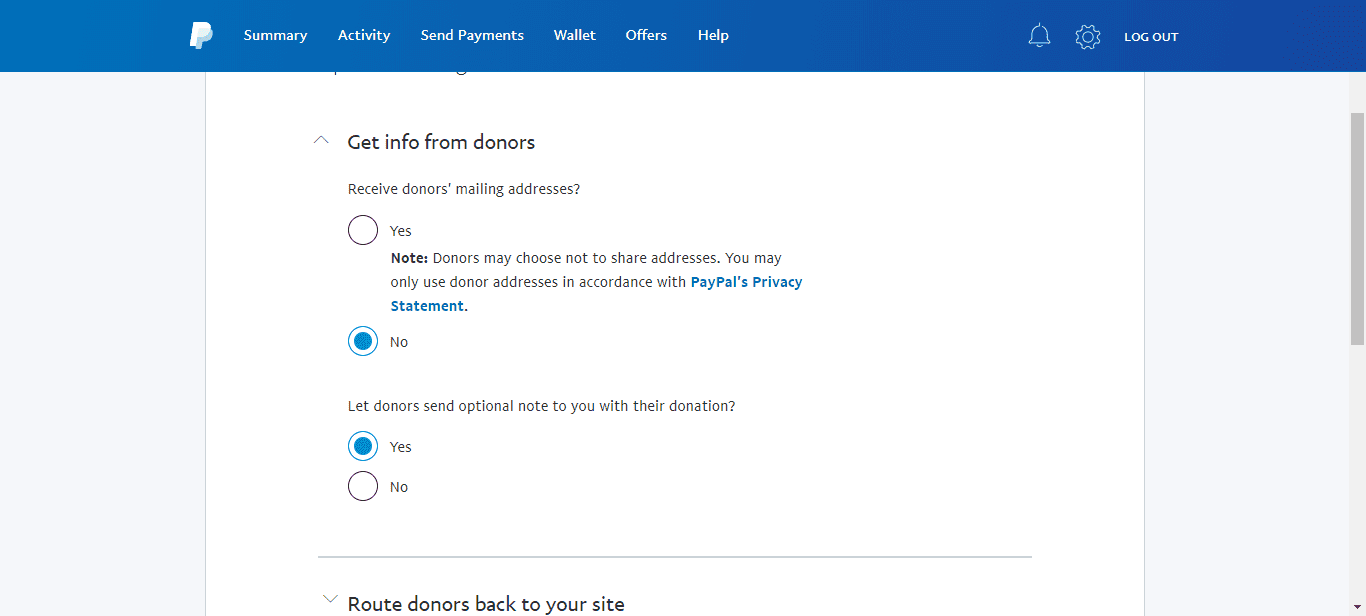Expand the Route donors back to your site section

pyautogui.click(x=330, y=600)
